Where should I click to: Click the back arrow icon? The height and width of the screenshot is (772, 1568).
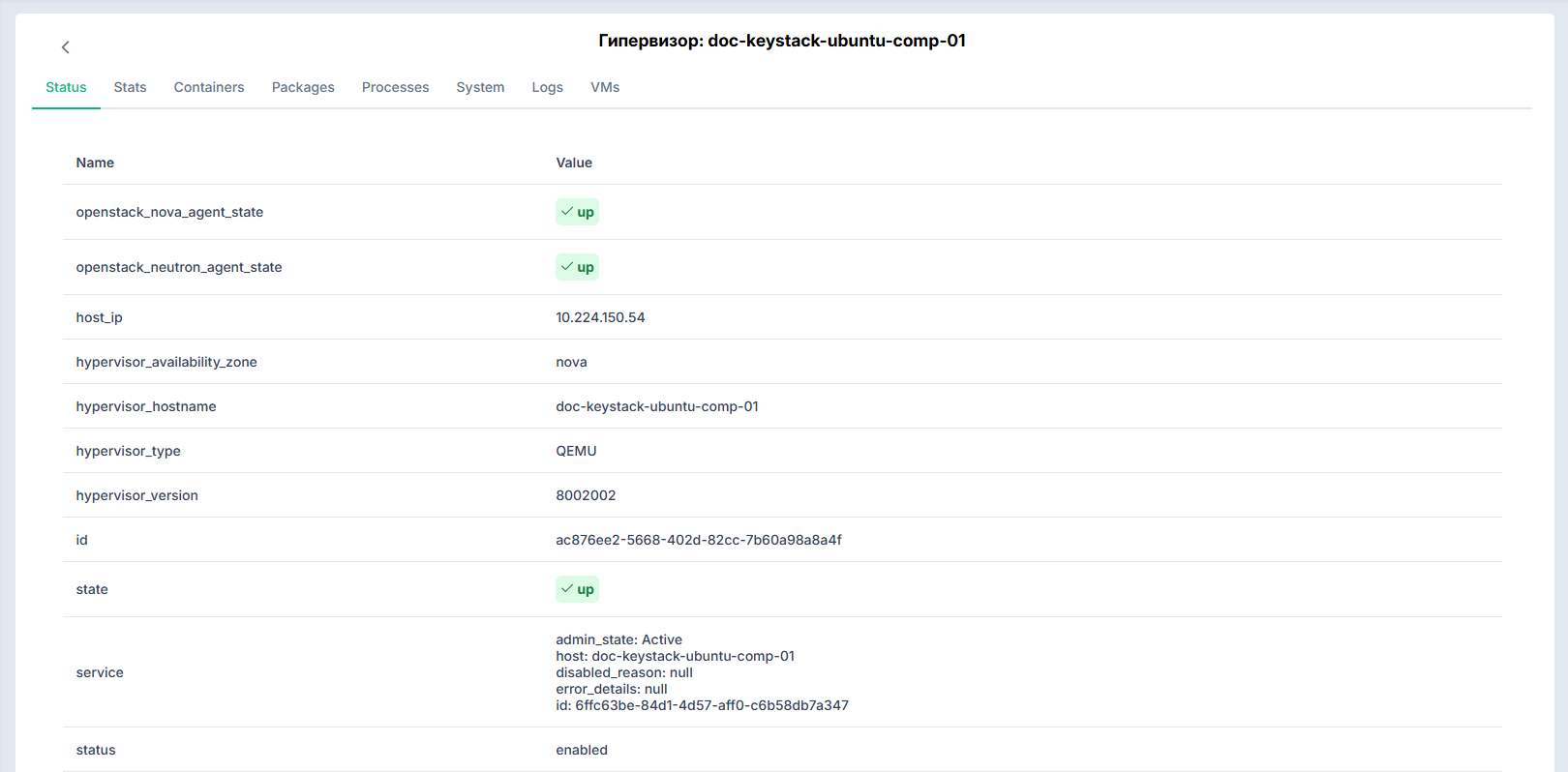[x=66, y=47]
